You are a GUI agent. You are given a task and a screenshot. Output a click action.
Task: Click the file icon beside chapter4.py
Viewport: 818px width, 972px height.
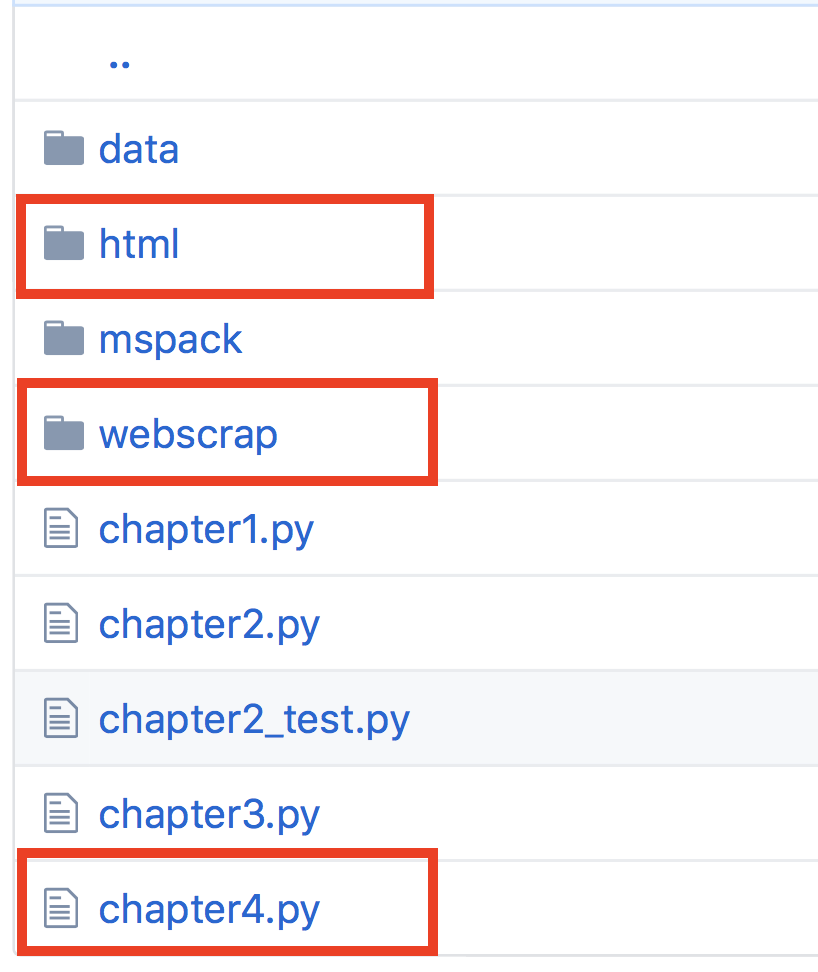point(61,908)
